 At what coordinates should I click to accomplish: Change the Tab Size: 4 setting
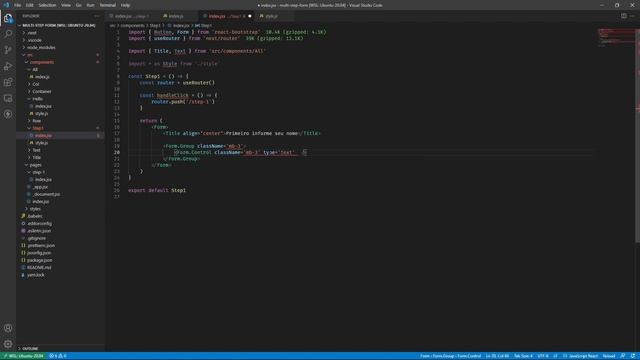coord(523,356)
